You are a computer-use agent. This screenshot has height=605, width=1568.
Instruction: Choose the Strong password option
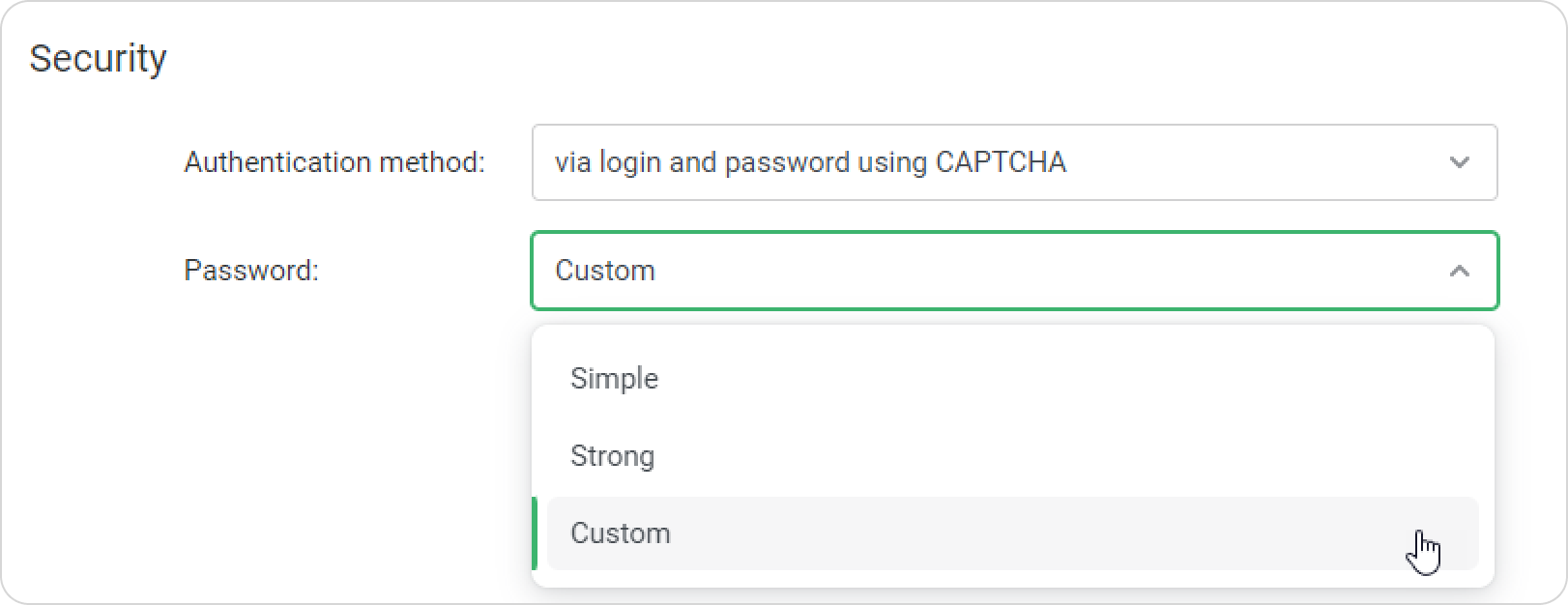point(1012,456)
